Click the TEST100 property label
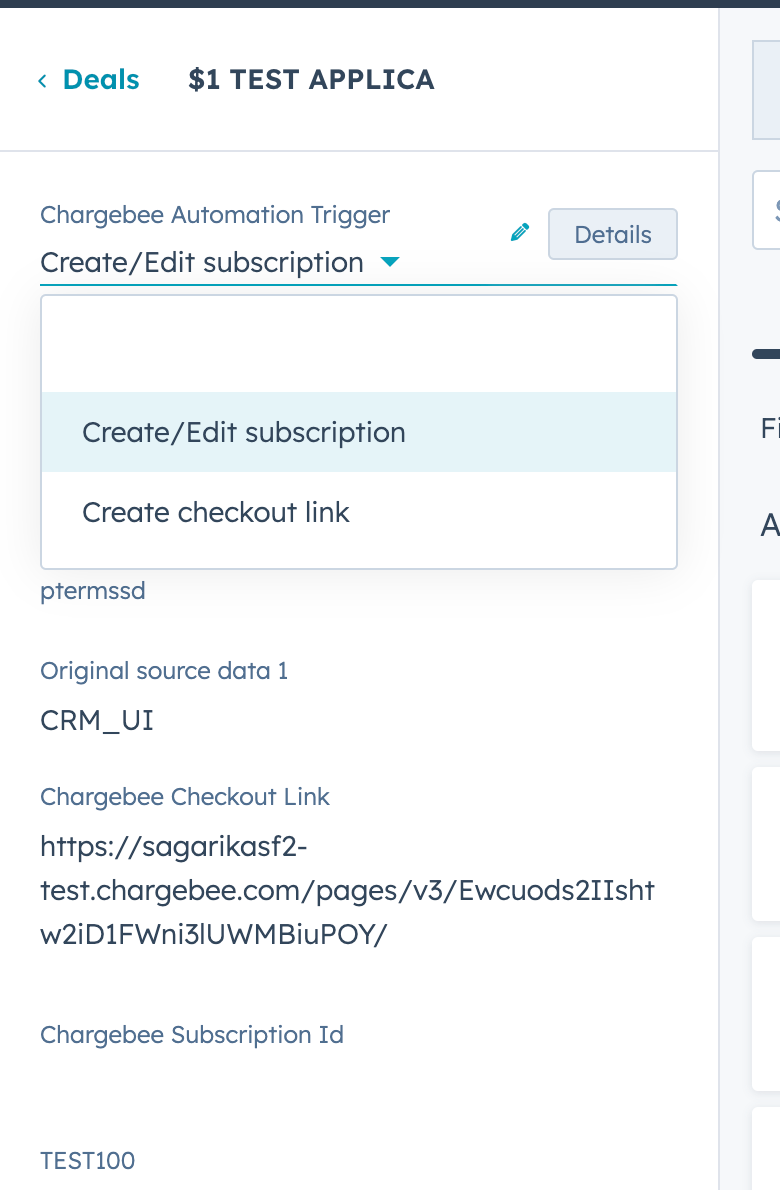Image resolution: width=780 pixels, height=1190 pixels. 87,1160
